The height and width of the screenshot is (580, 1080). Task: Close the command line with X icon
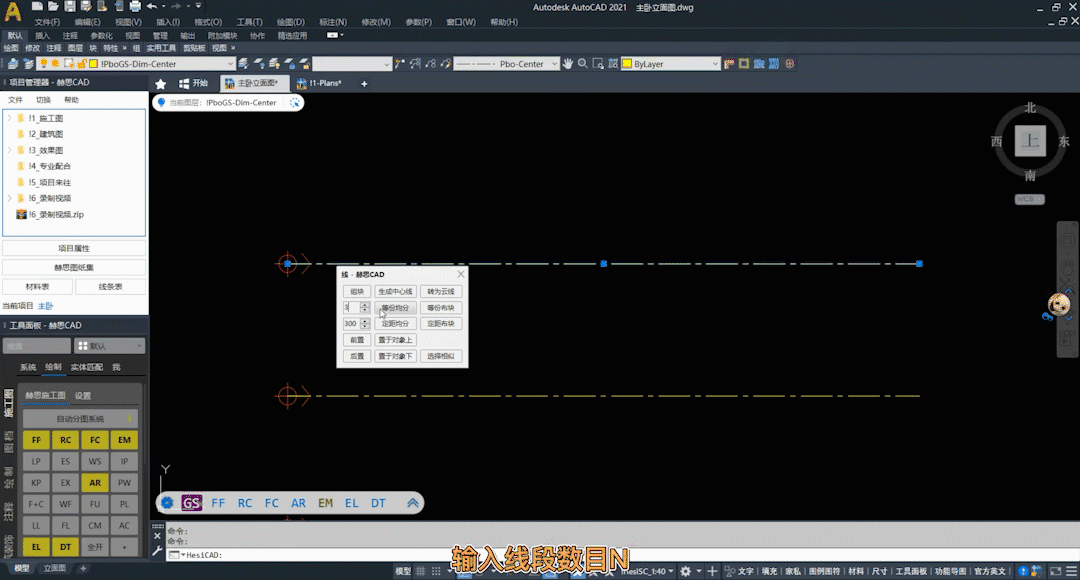click(157, 536)
